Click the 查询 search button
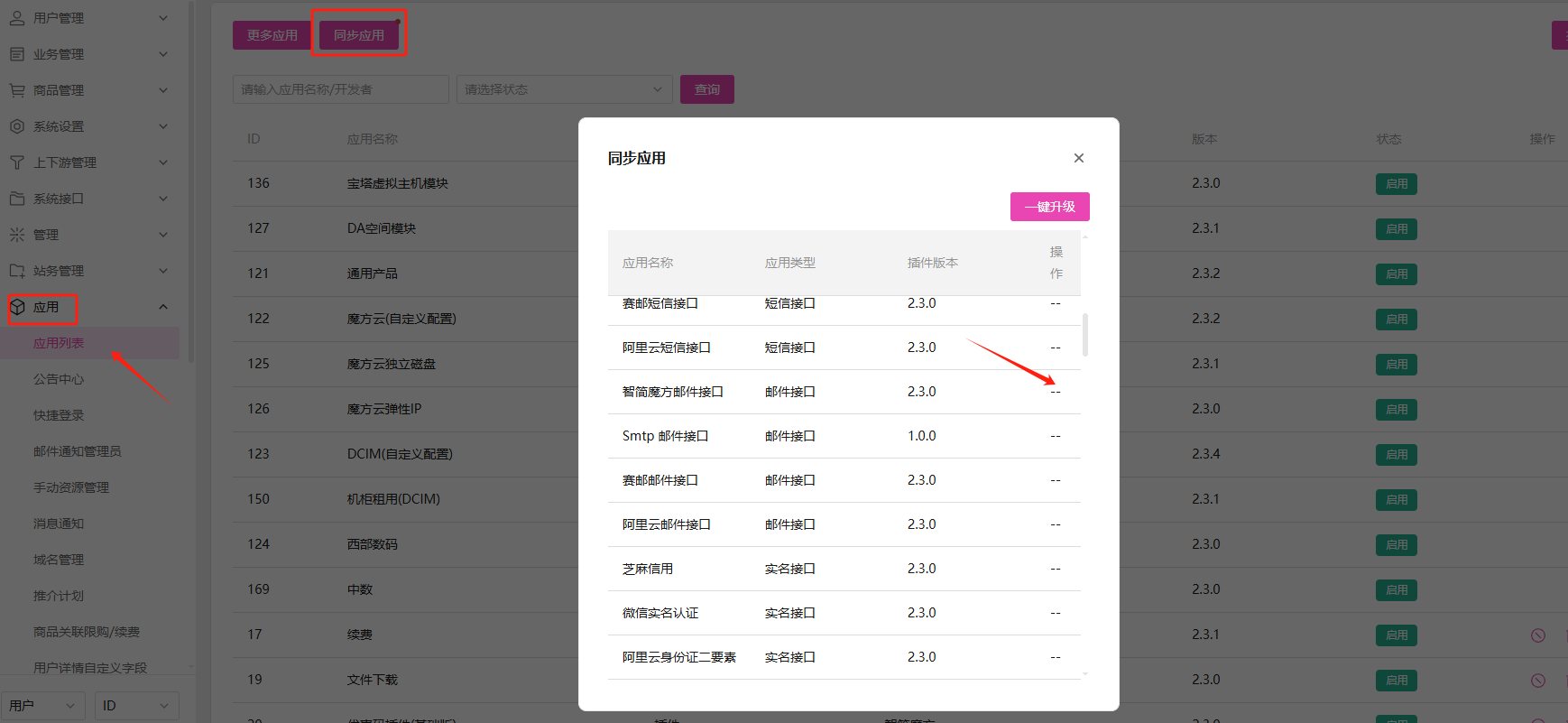 (x=707, y=89)
